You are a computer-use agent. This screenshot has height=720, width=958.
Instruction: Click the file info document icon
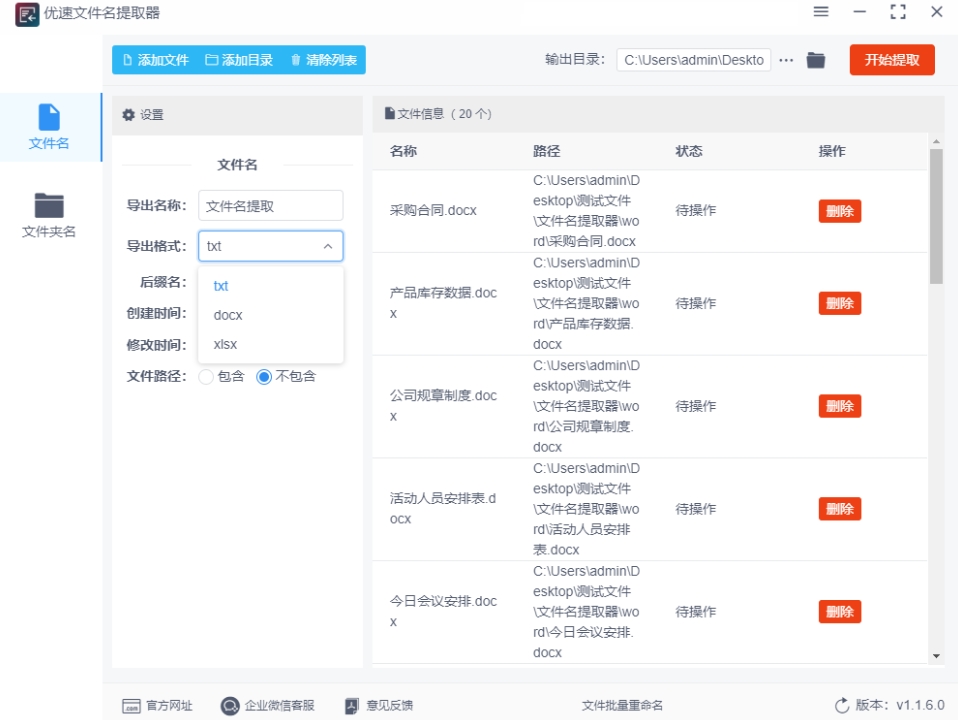[389, 114]
